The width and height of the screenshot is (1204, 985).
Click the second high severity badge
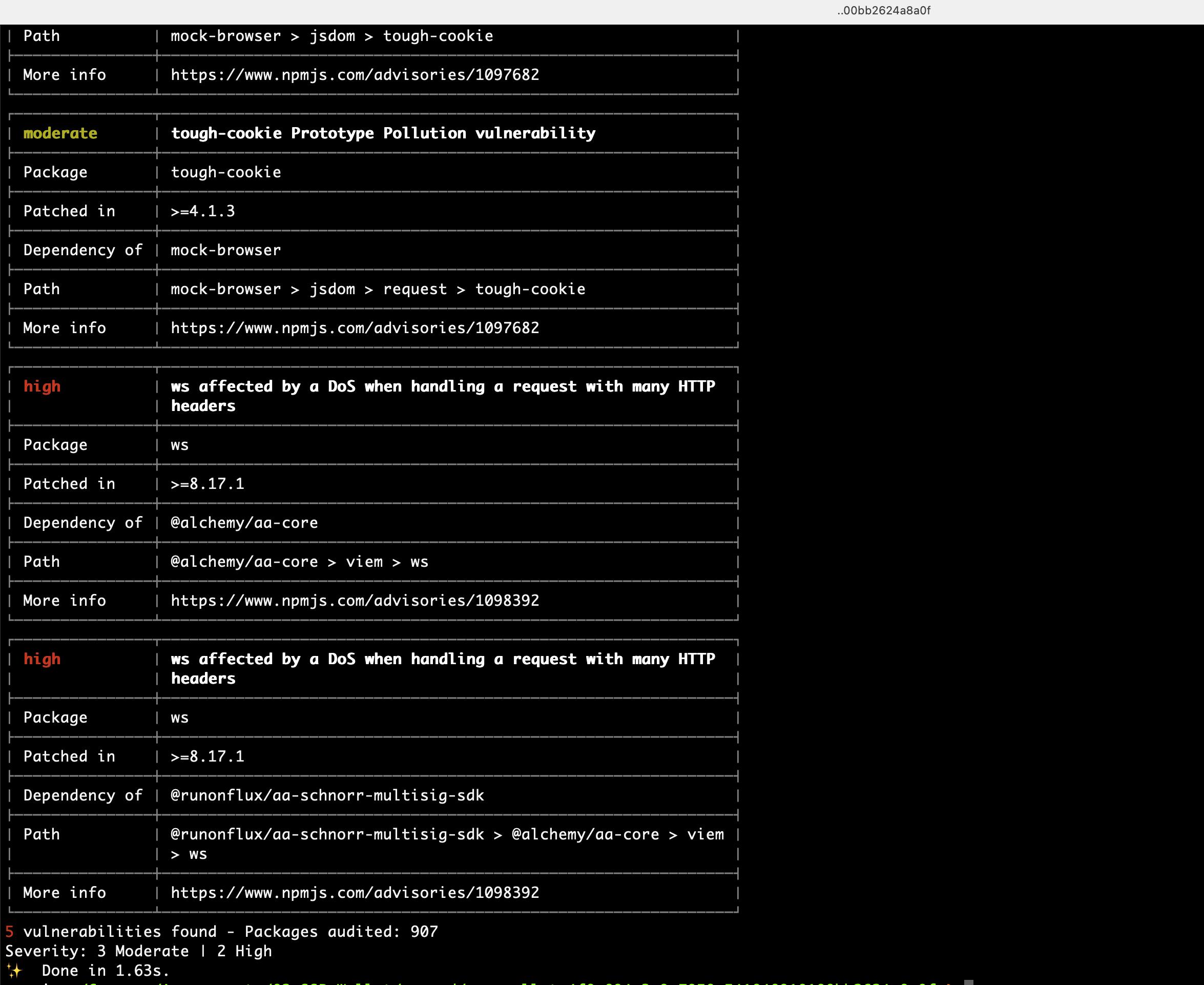click(x=40, y=658)
